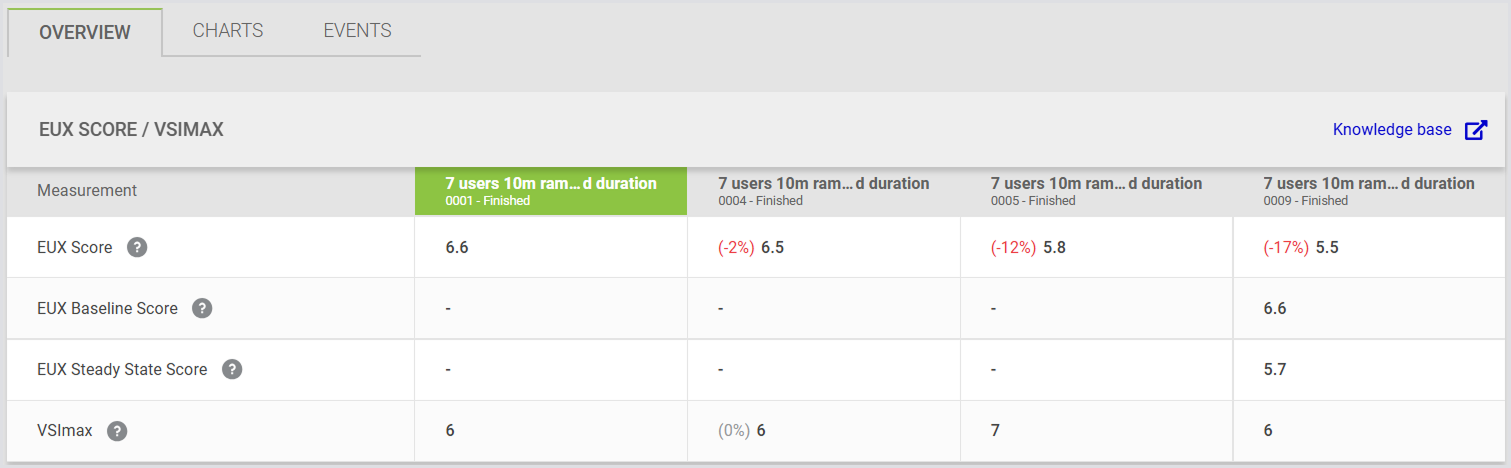
Task: Click the EUX SCORE / VSIMAX panel title
Action: [x=131, y=130]
